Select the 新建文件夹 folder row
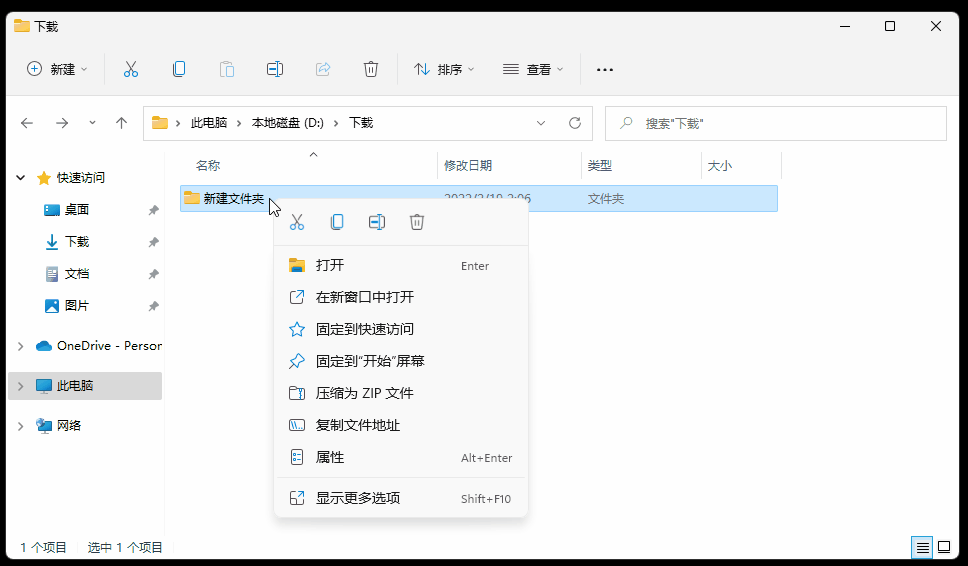The width and height of the screenshot is (968, 566). tap(479, 199)
